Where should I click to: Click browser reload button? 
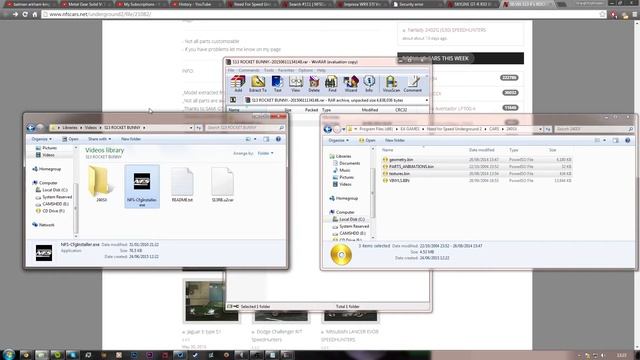coord(25,14)
